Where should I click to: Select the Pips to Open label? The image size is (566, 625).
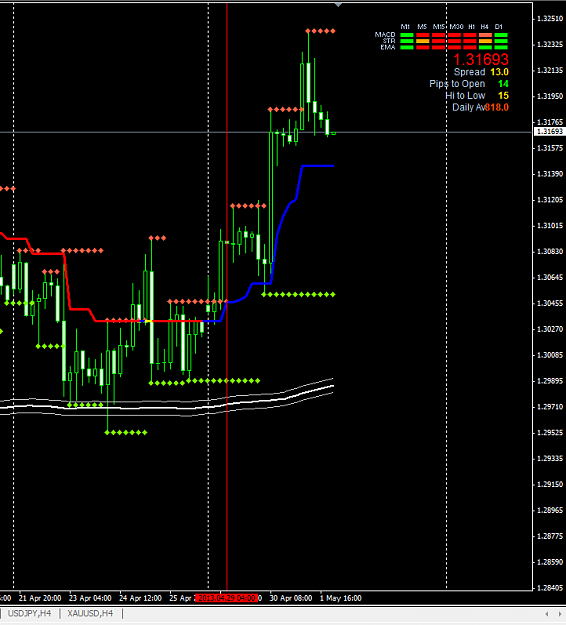click(457, 84)
